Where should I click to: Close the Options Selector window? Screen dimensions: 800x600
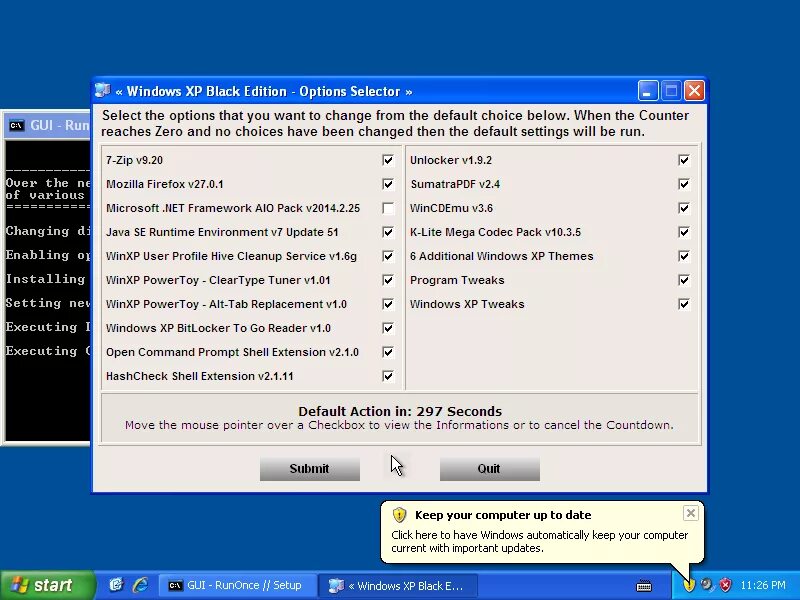click(x=694, y=91)
